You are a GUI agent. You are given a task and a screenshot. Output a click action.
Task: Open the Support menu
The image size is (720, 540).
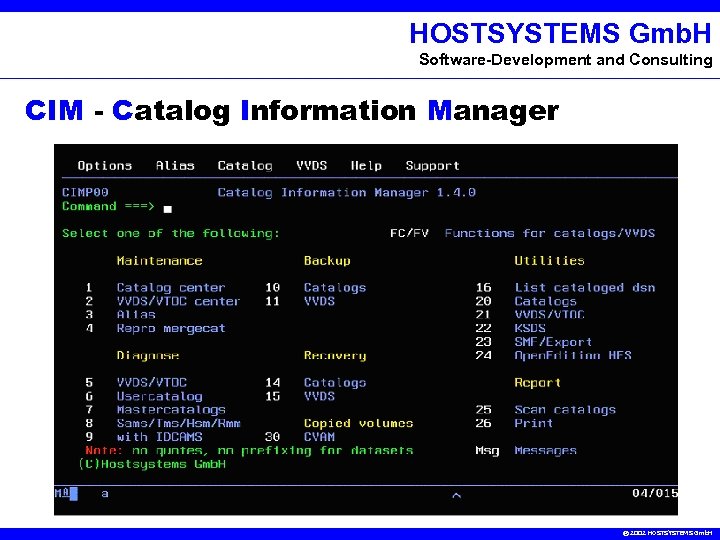pos(432,166)
